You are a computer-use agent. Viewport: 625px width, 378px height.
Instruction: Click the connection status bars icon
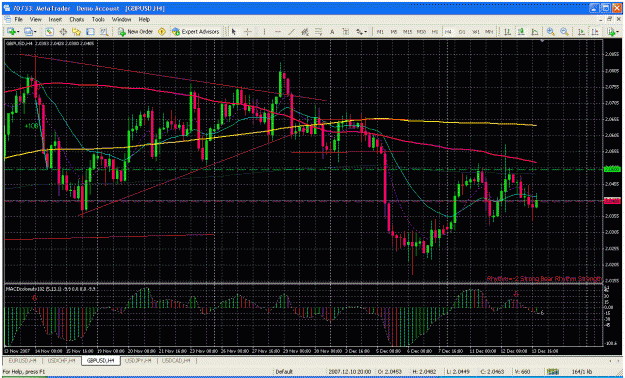click(x=552, y=372)
